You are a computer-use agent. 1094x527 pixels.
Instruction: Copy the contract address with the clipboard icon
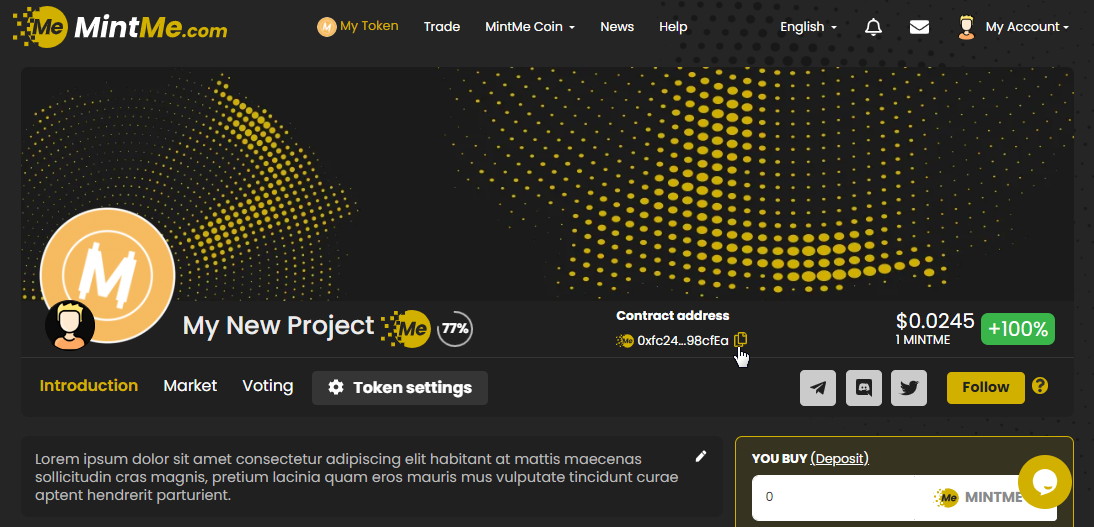point(740,340)
